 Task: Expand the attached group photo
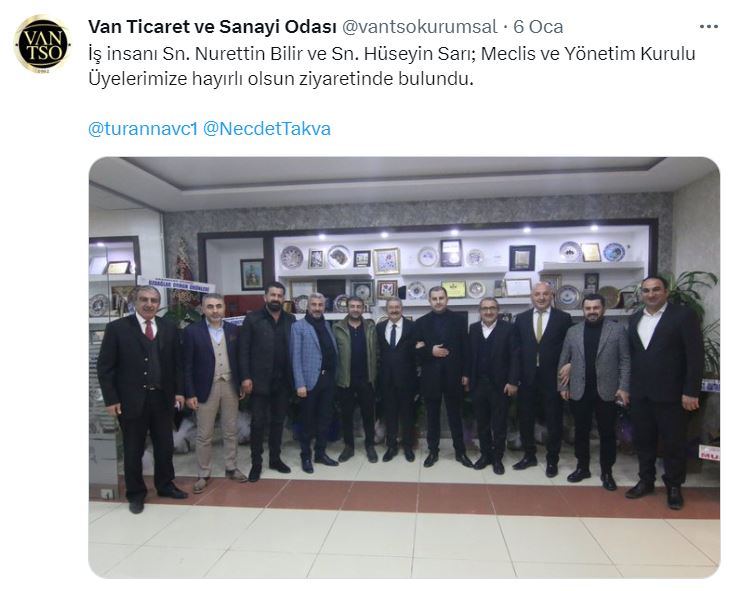404,368
